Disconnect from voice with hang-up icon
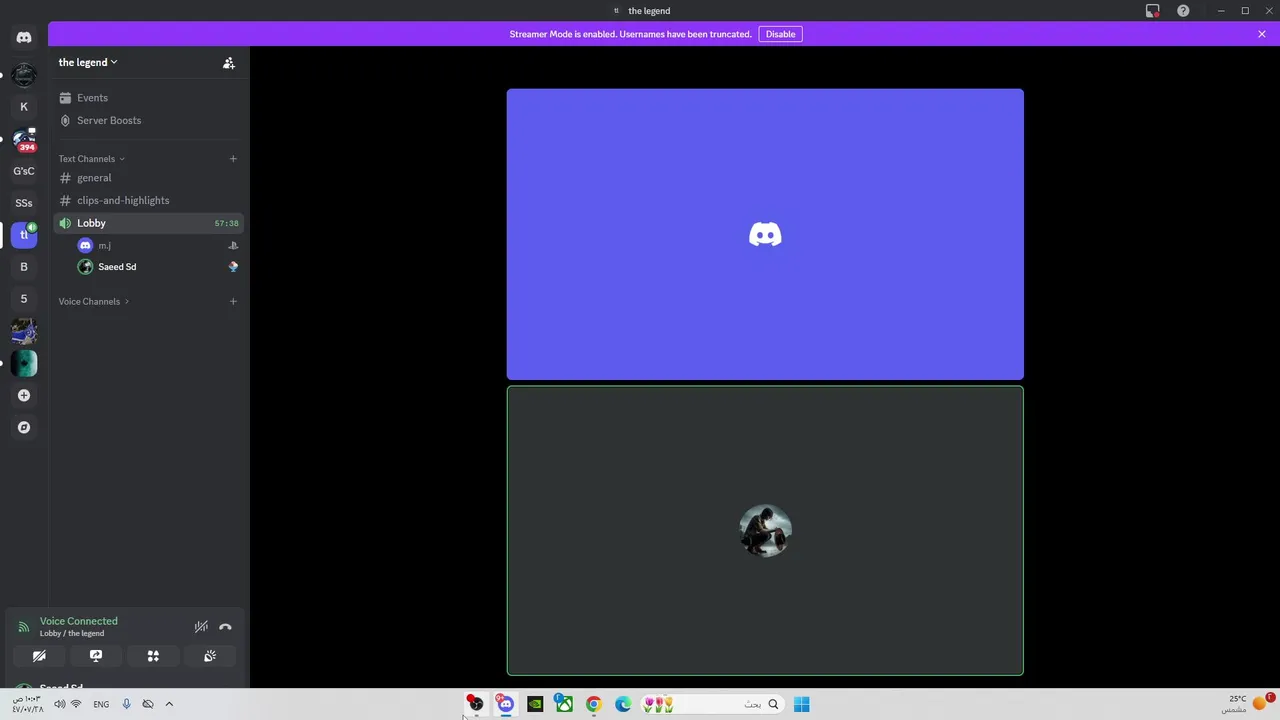This screenshot has height=720, width=1280. (x=225, y=627)
